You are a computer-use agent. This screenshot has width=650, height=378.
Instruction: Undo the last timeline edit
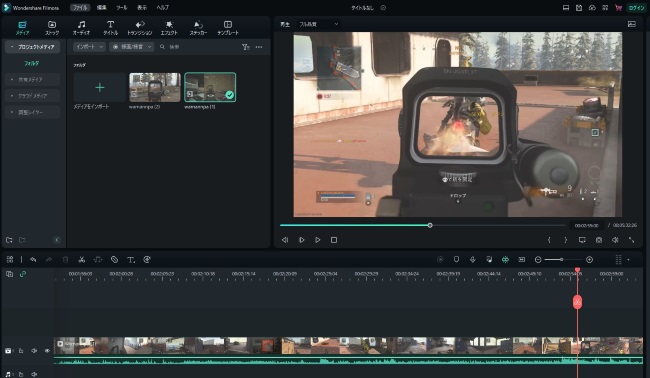pyautogui.click(x=33, y=259)
